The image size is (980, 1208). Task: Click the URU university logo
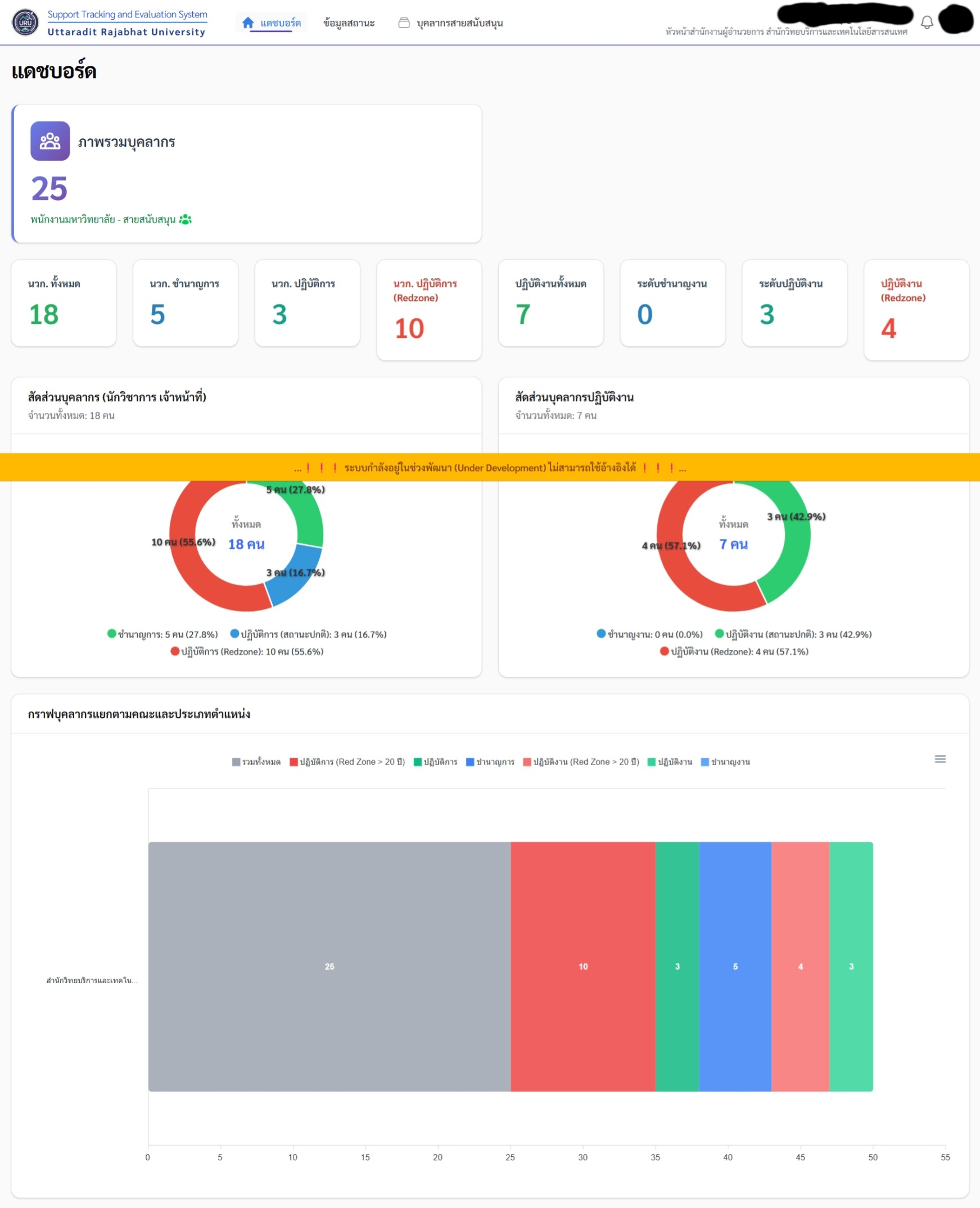(25, 22)
